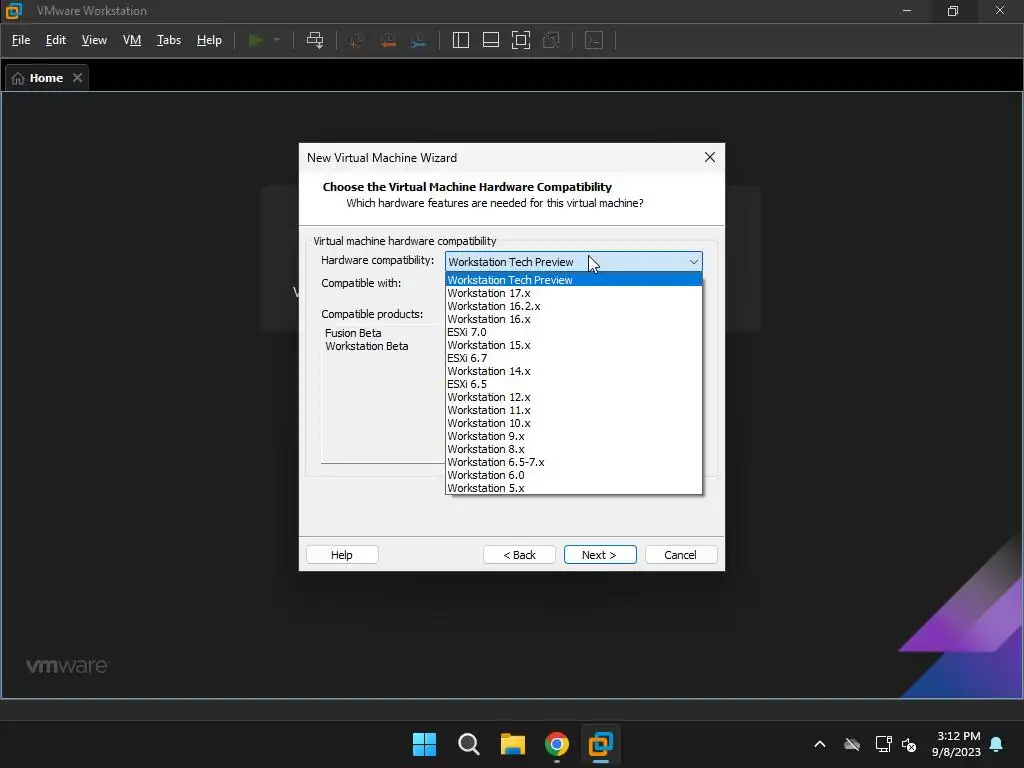The image size is (1024, 768).
Task: Click the console view icon
Action: pos(594,40)
